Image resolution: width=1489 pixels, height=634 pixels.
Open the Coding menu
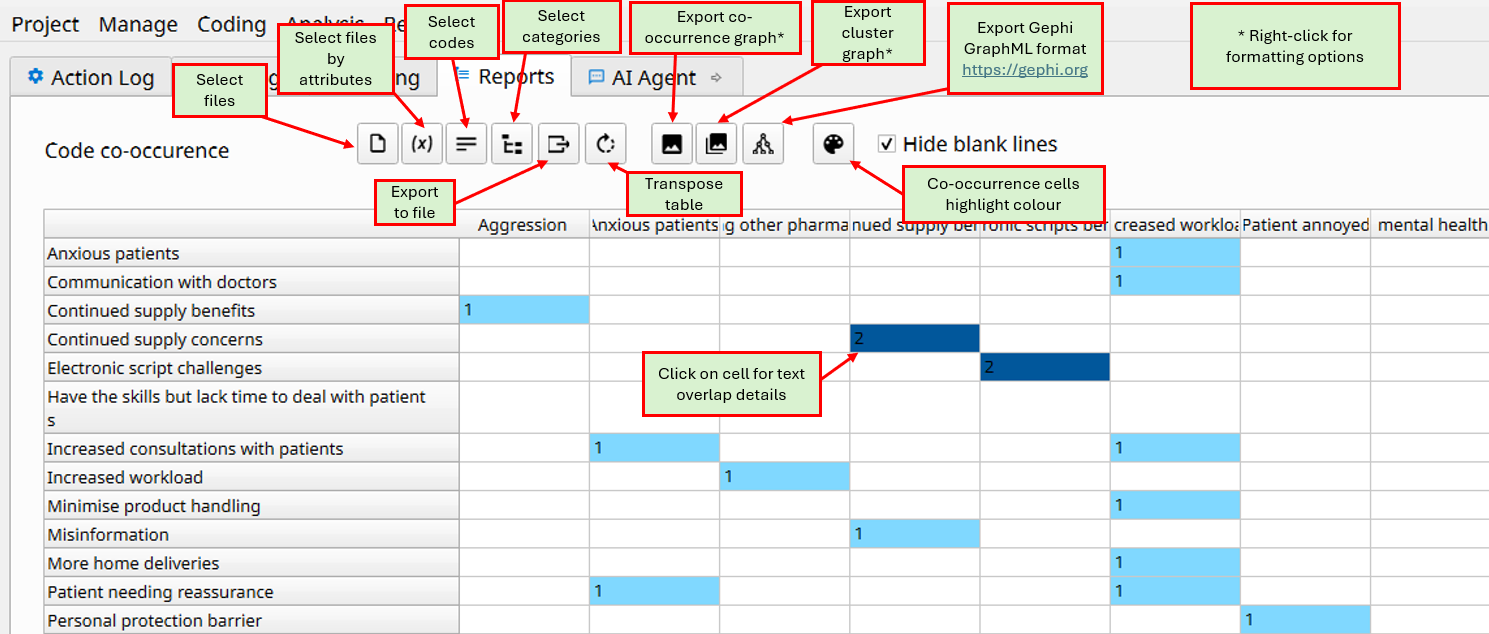click(232, 24)
